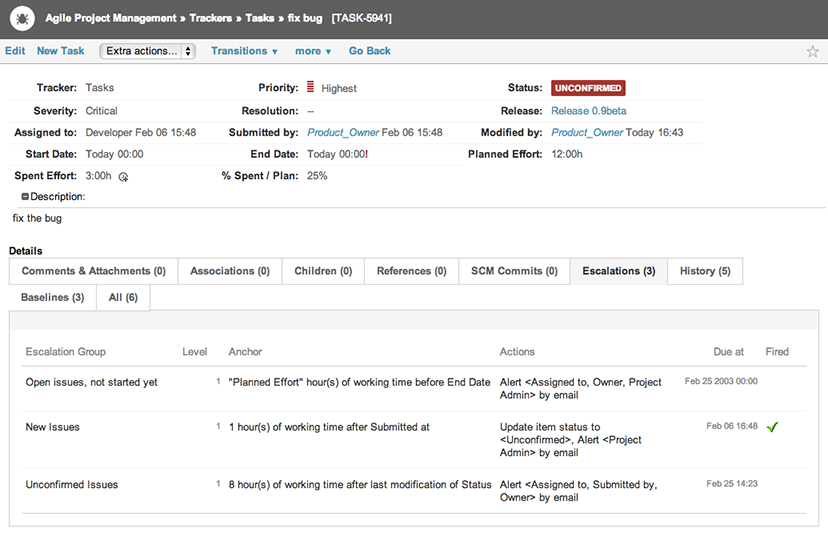Click '8 hour(s) of working time' anchor text
This screenshot has height=533, width=828.
point(360,484)
